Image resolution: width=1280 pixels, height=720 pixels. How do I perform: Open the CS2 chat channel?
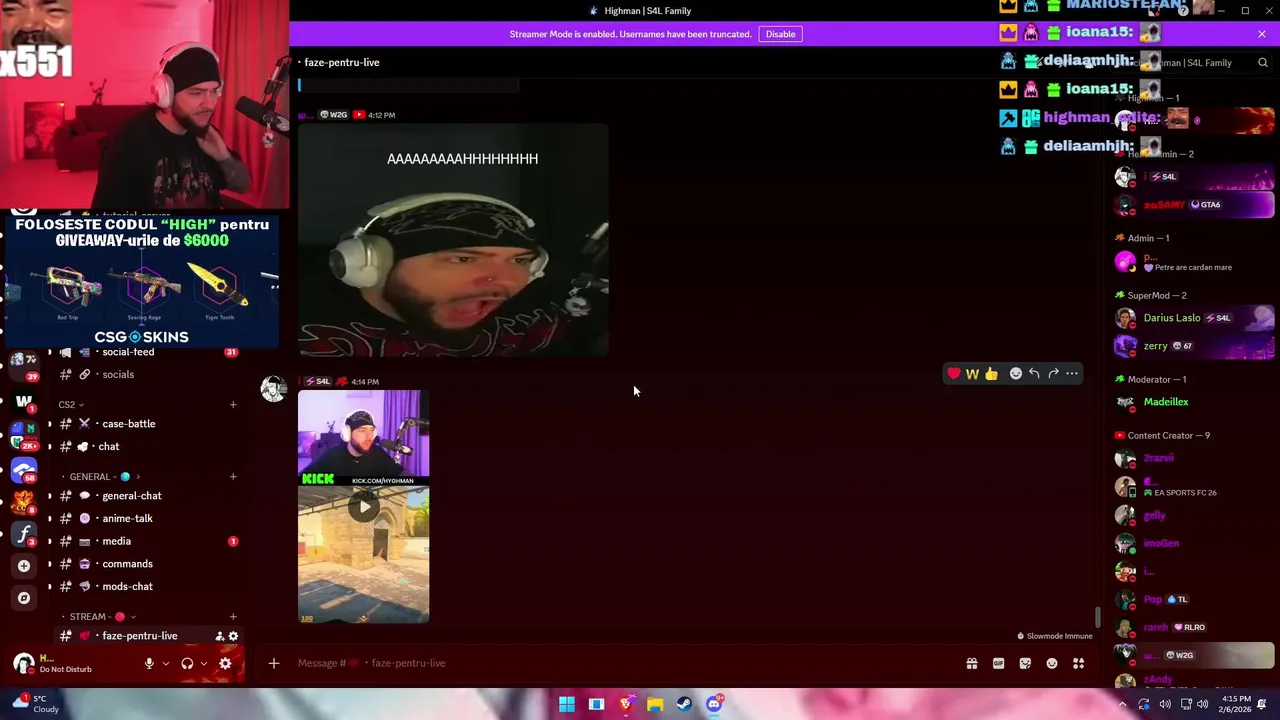(x=147, y=447)
